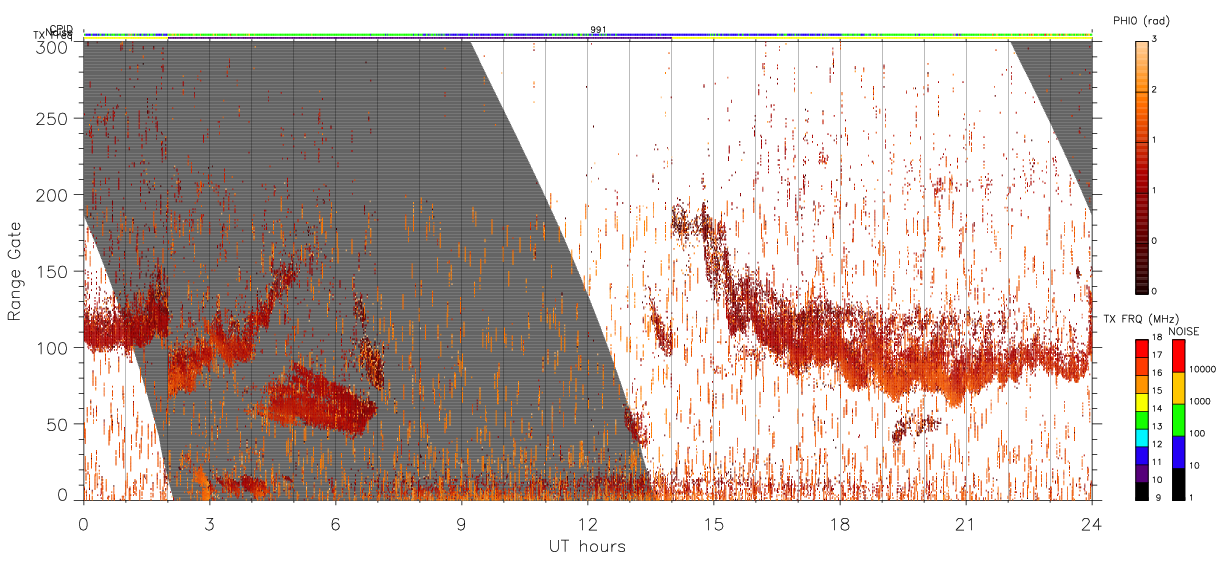Screen dimensions: 1228x567
Task: Select the 'PHI0 (rad)' colorbar title
Action: tap(1141, 21)
